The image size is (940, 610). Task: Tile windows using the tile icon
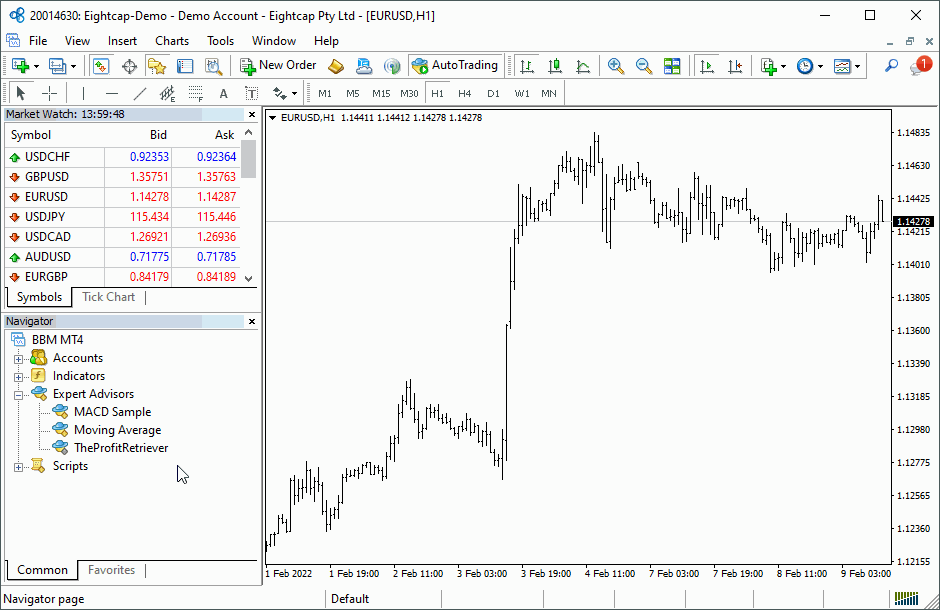[x=672, y=66]
